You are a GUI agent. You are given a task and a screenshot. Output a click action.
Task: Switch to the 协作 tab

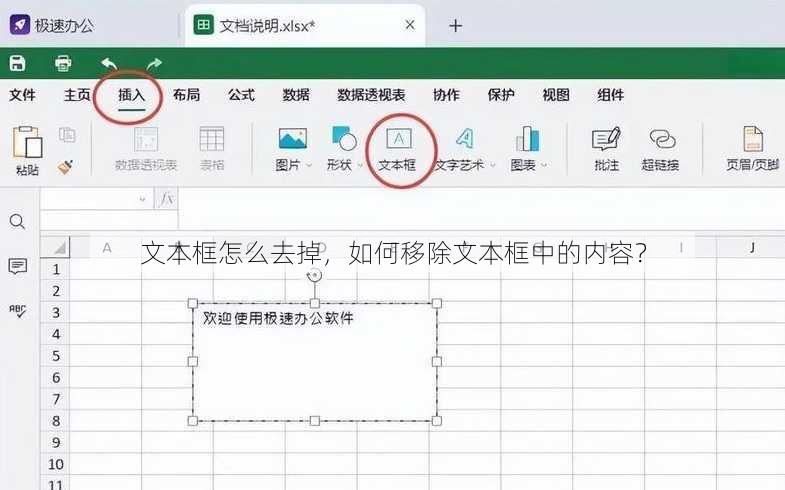pyautogui.click(x=446, y=95)
